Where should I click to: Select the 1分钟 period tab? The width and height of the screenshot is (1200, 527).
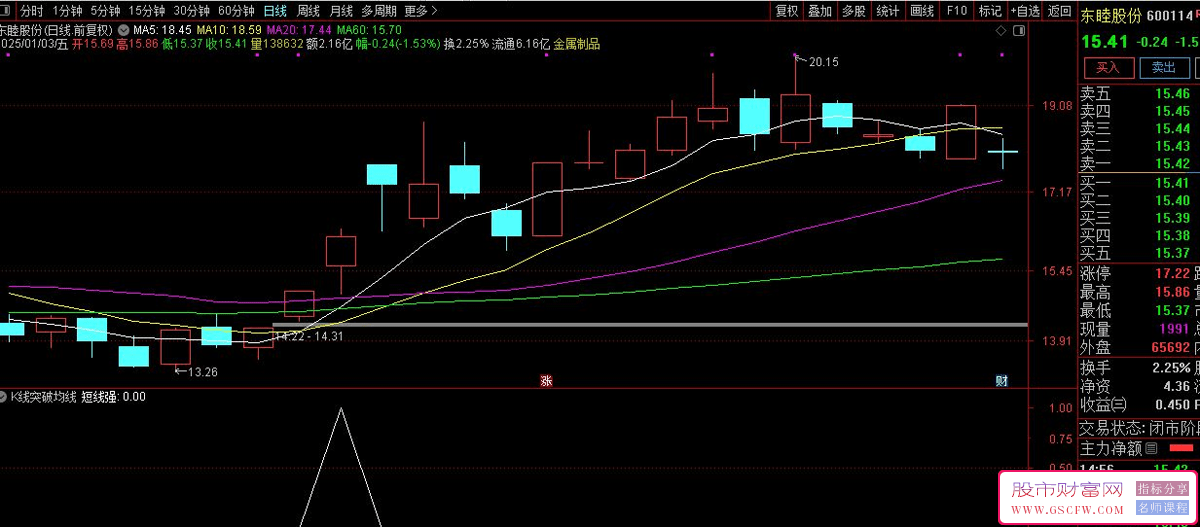tap(66, 11)
